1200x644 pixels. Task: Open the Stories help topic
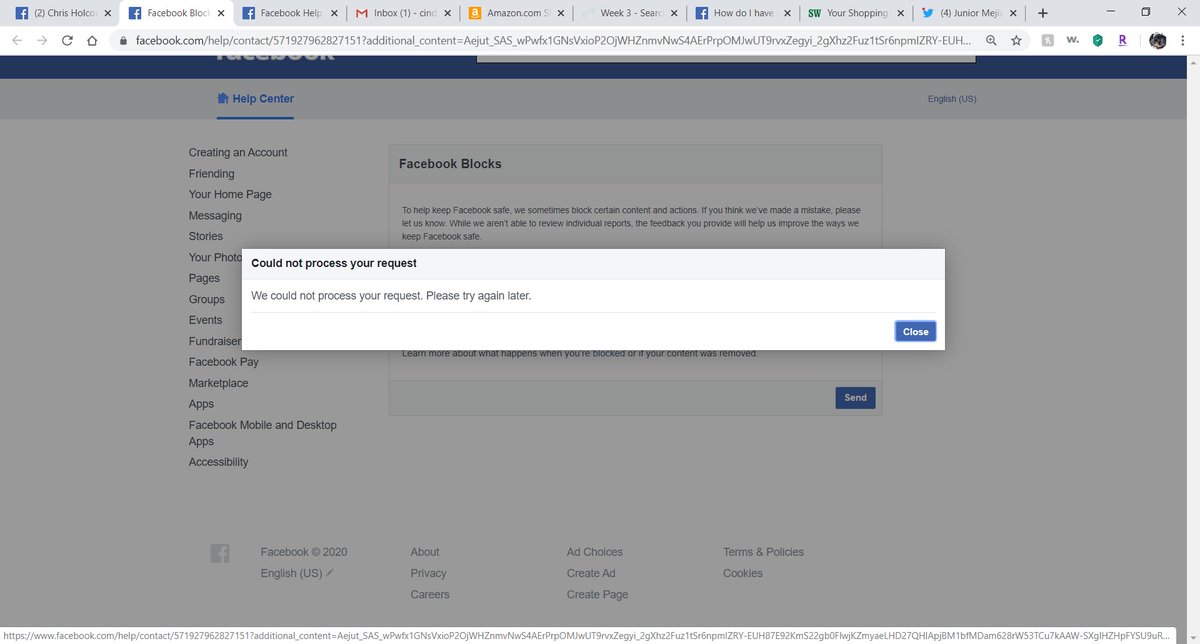[206, 237]
